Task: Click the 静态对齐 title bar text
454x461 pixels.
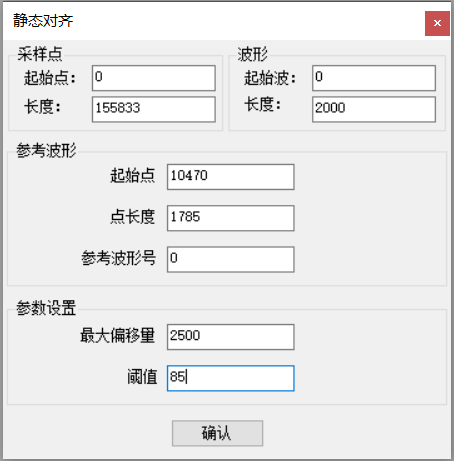Action: 43,21
